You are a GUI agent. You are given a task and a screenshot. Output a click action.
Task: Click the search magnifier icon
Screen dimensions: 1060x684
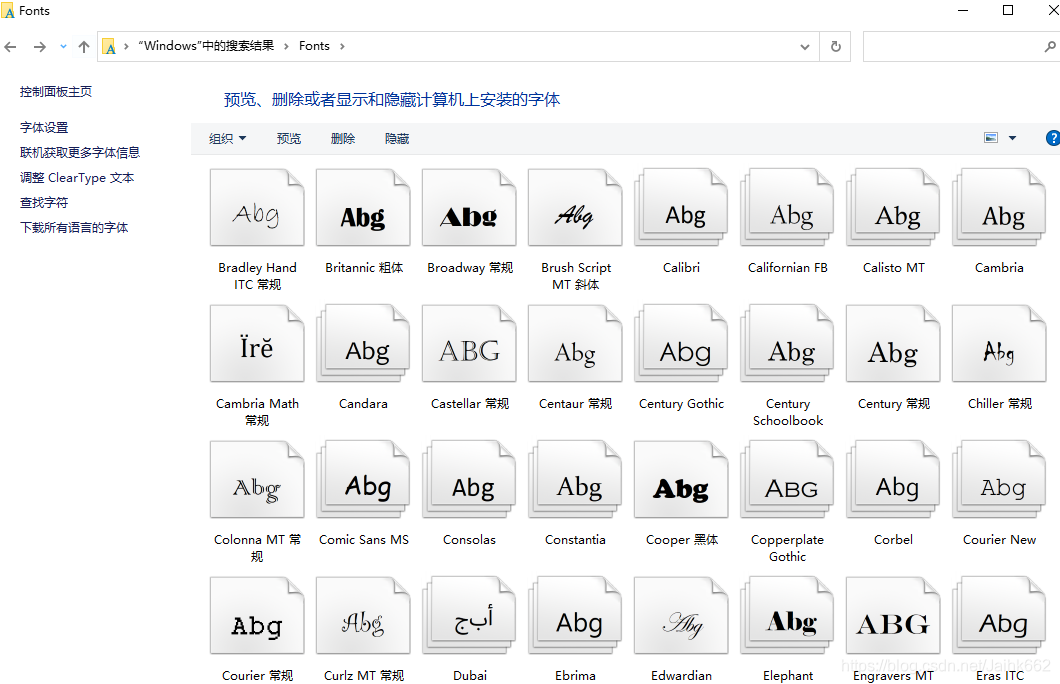(x=1049, y=47)
